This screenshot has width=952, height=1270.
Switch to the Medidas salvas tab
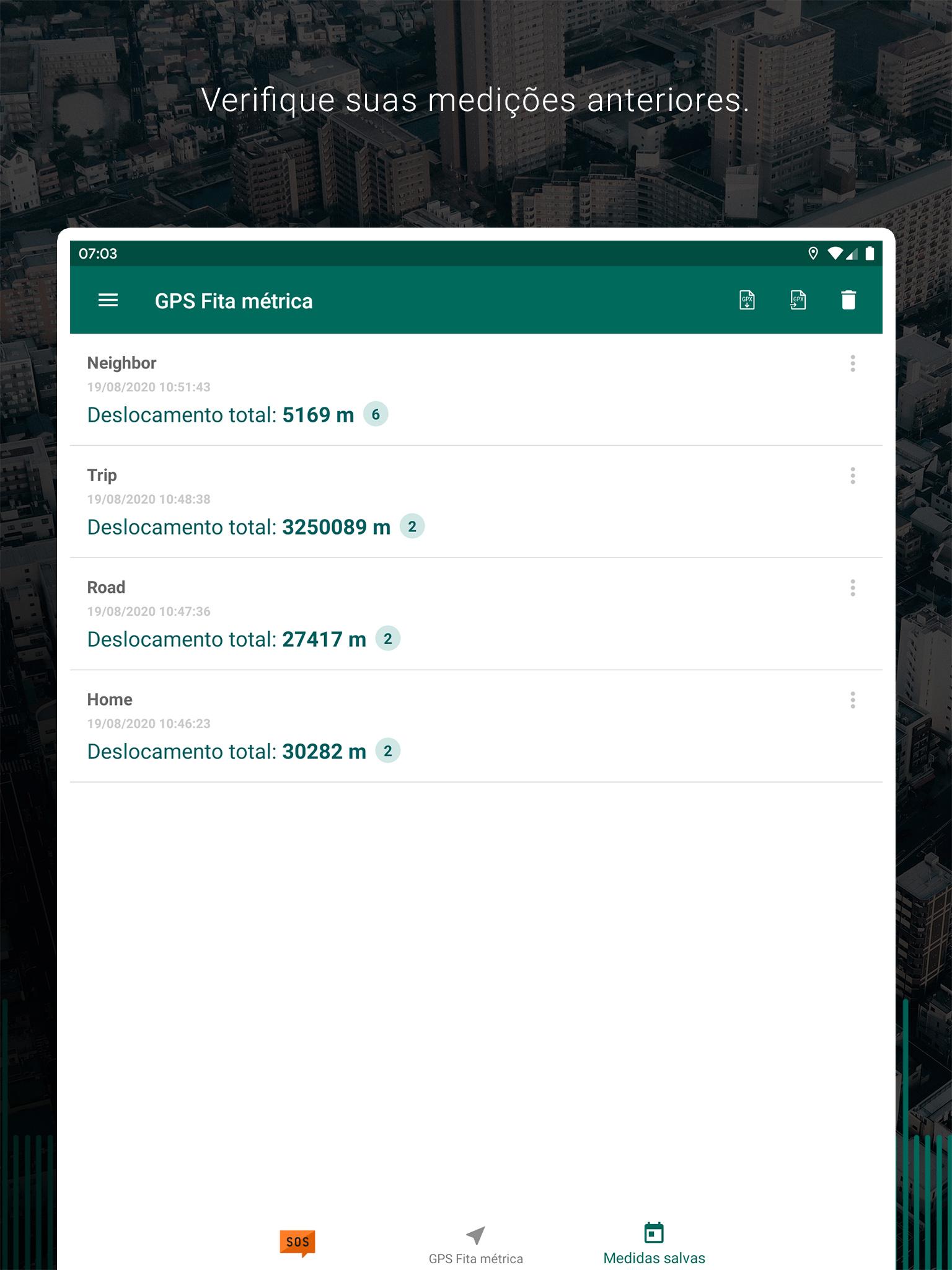point(654,1244)
